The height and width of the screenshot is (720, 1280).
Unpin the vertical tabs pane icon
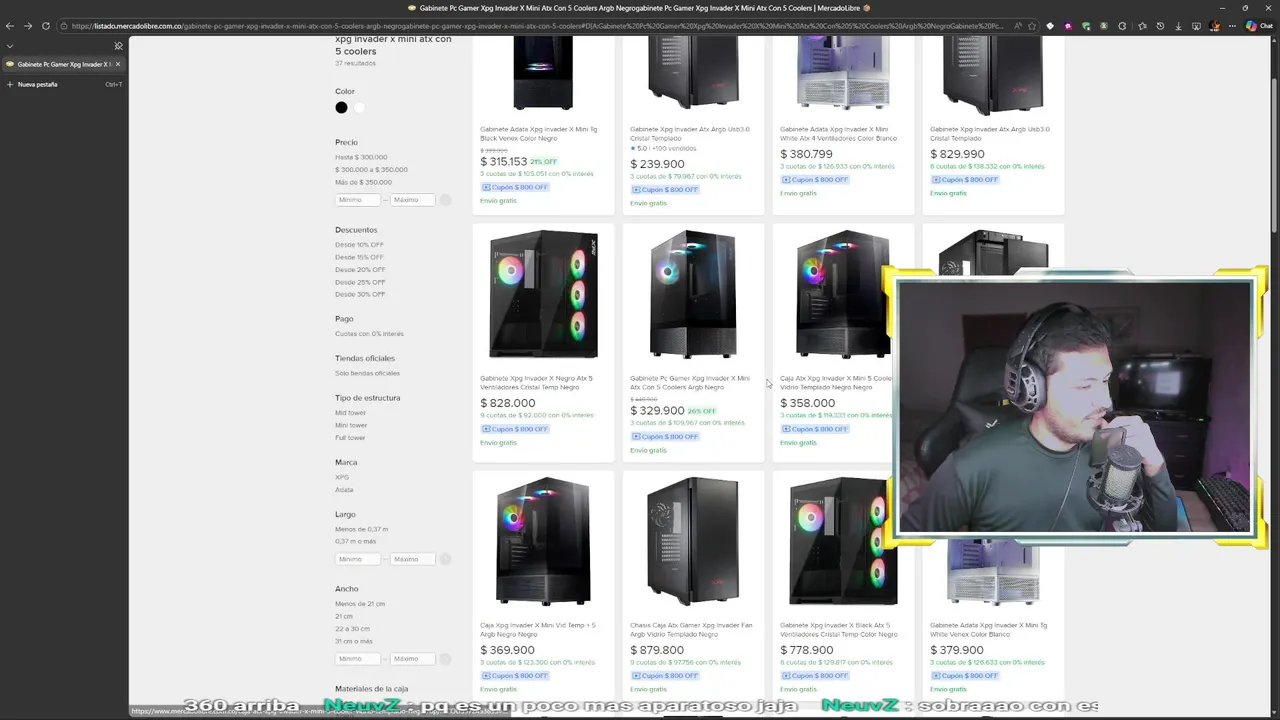pos(118,46)
